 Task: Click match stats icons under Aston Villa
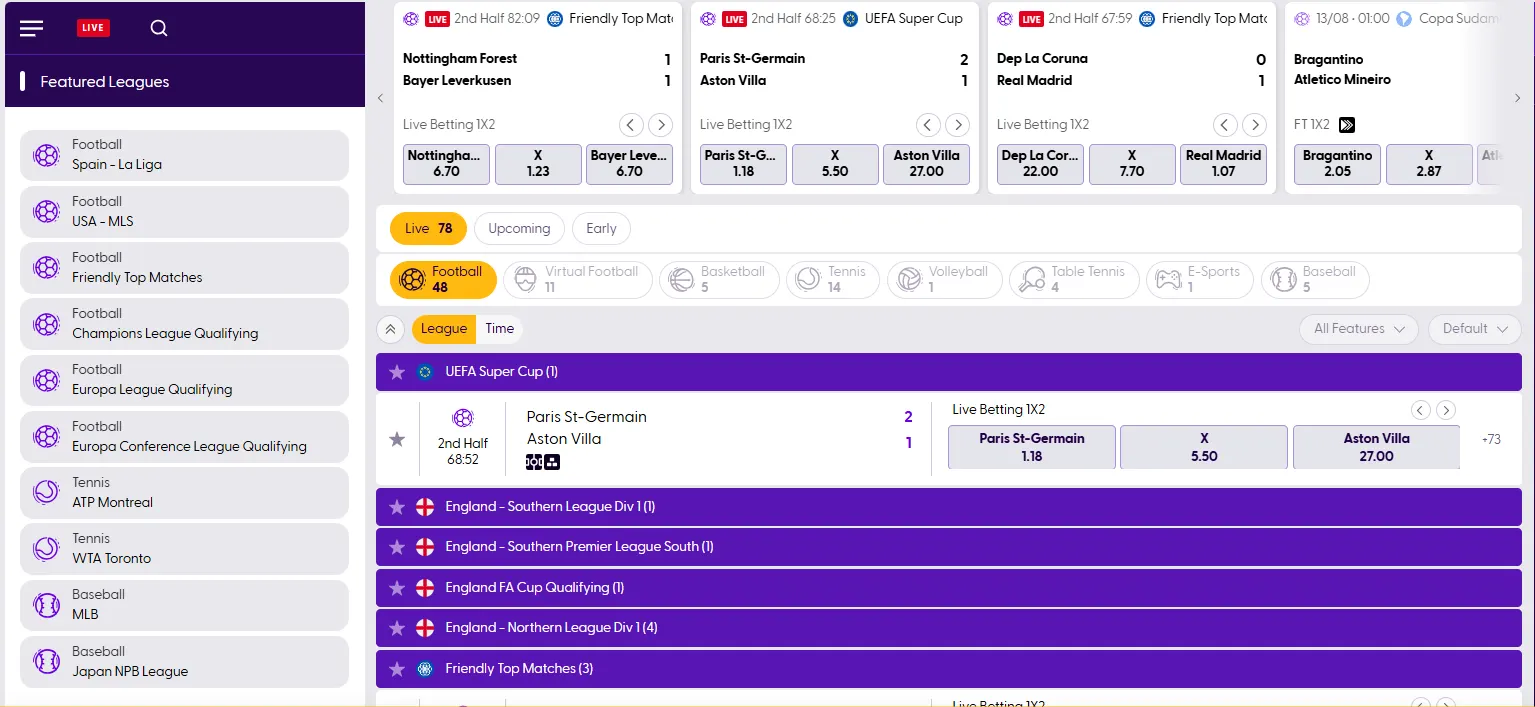(x=543, y=462)
